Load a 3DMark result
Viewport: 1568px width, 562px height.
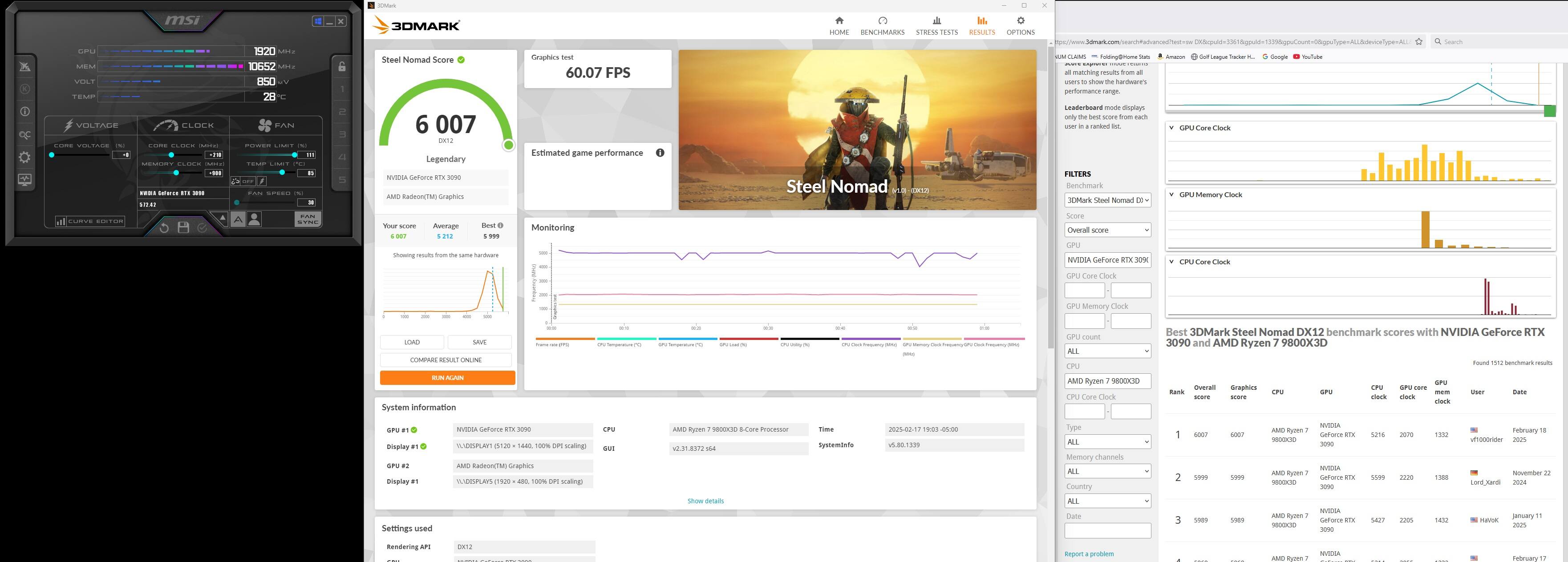click(x=412, y=342)
